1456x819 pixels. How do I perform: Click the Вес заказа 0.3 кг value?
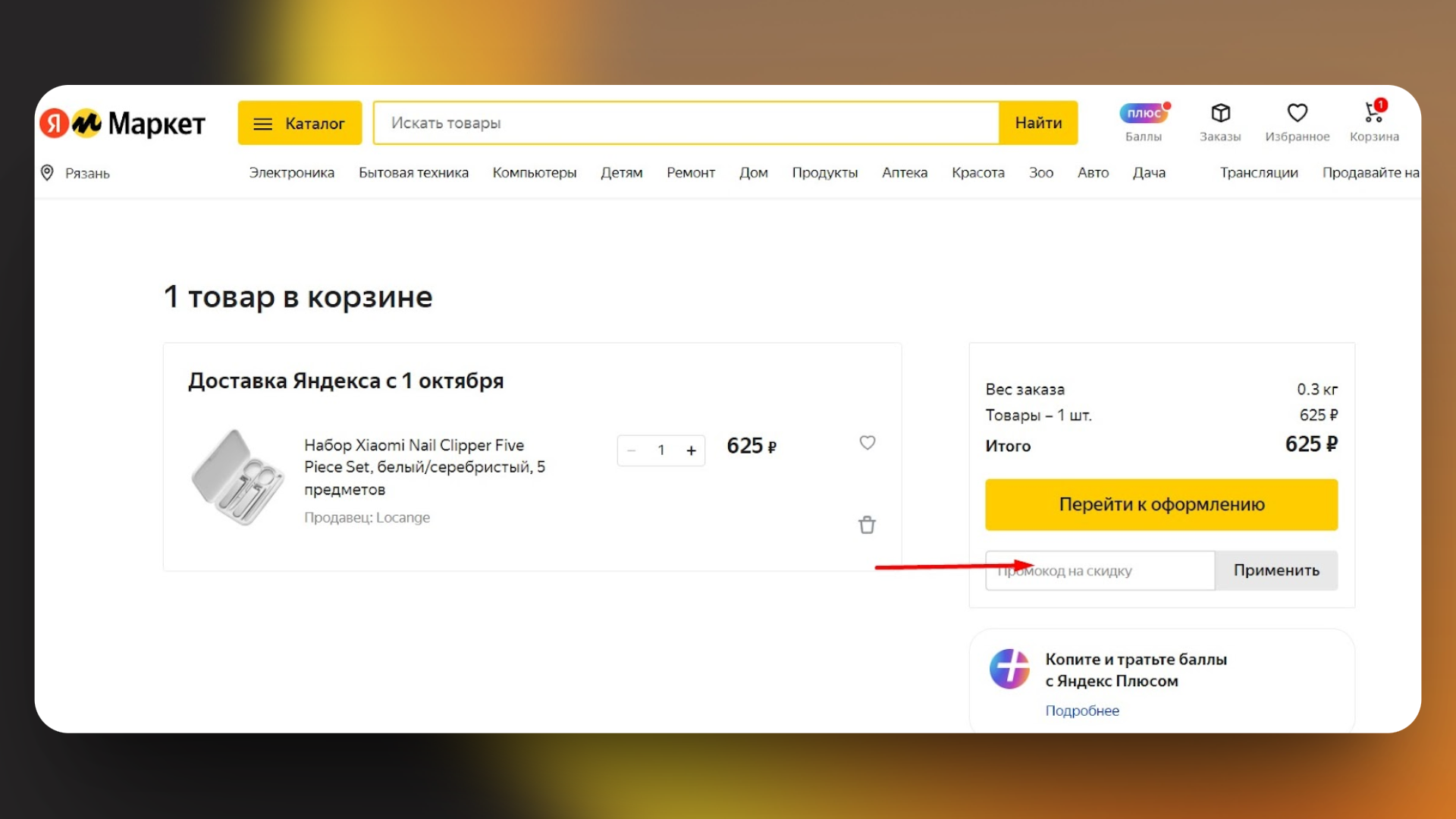1317,390
